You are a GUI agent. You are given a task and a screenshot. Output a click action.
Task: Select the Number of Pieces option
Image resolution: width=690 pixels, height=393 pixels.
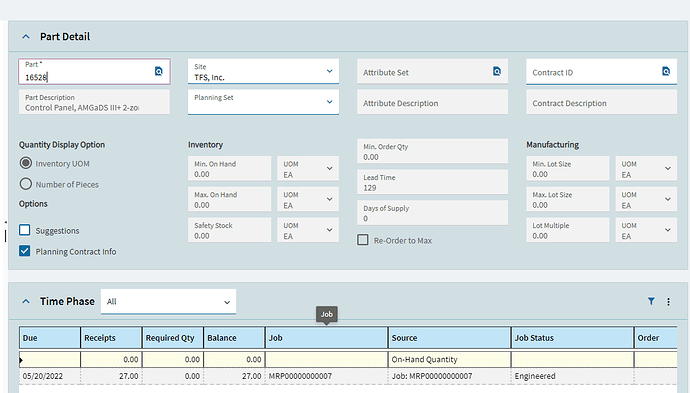(x=26, y=184)
